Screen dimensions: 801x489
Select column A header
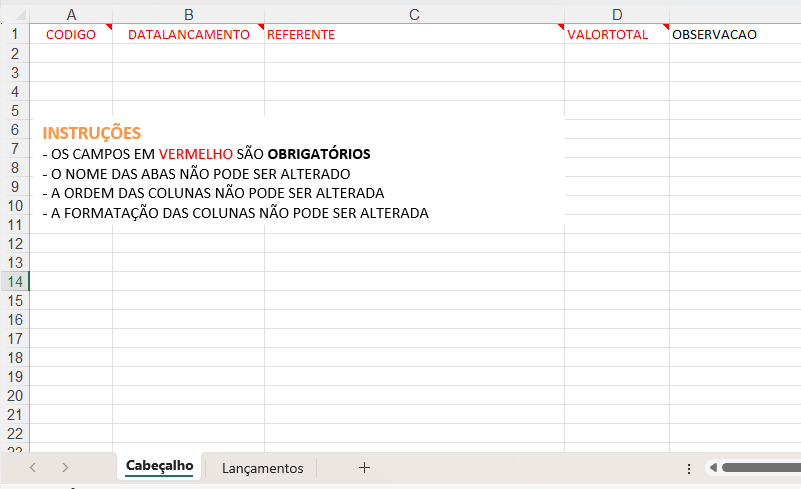click(x=71, y=14)
